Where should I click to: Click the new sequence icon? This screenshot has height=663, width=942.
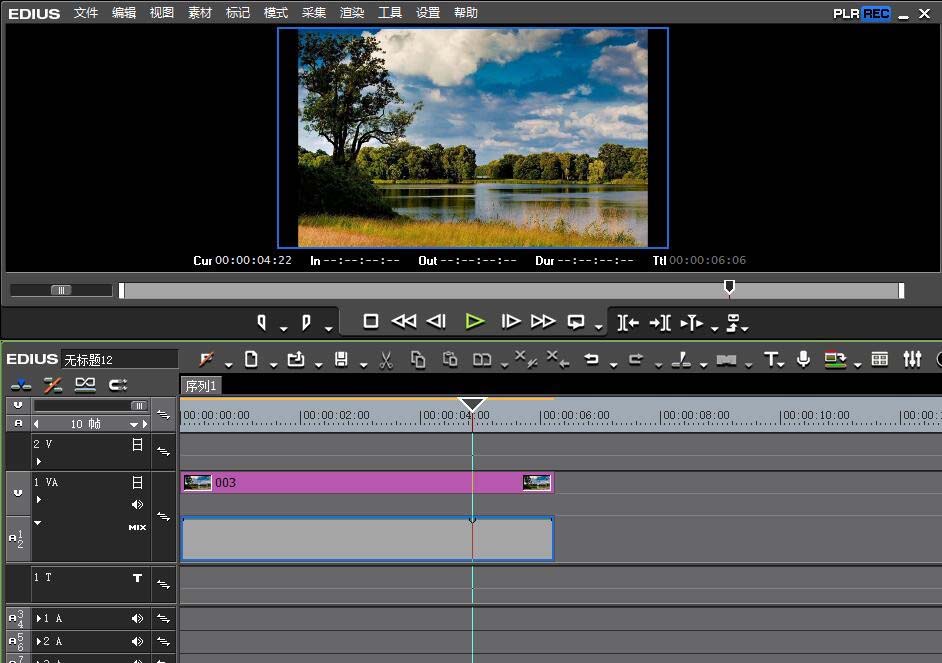point(251,360)
